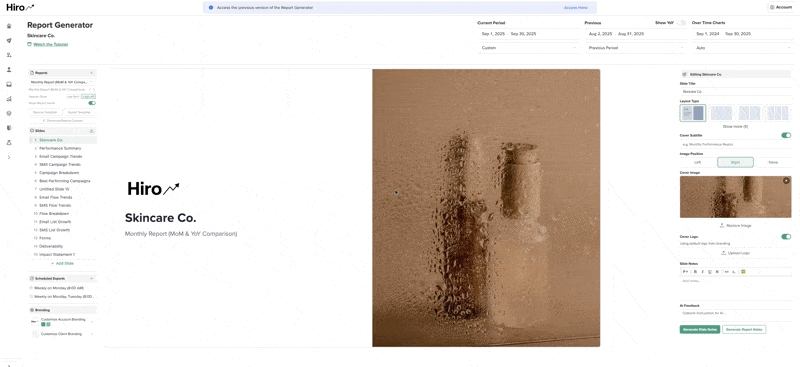Click the Hiro logo in header
800x367 pixels.
click(20, 7)
